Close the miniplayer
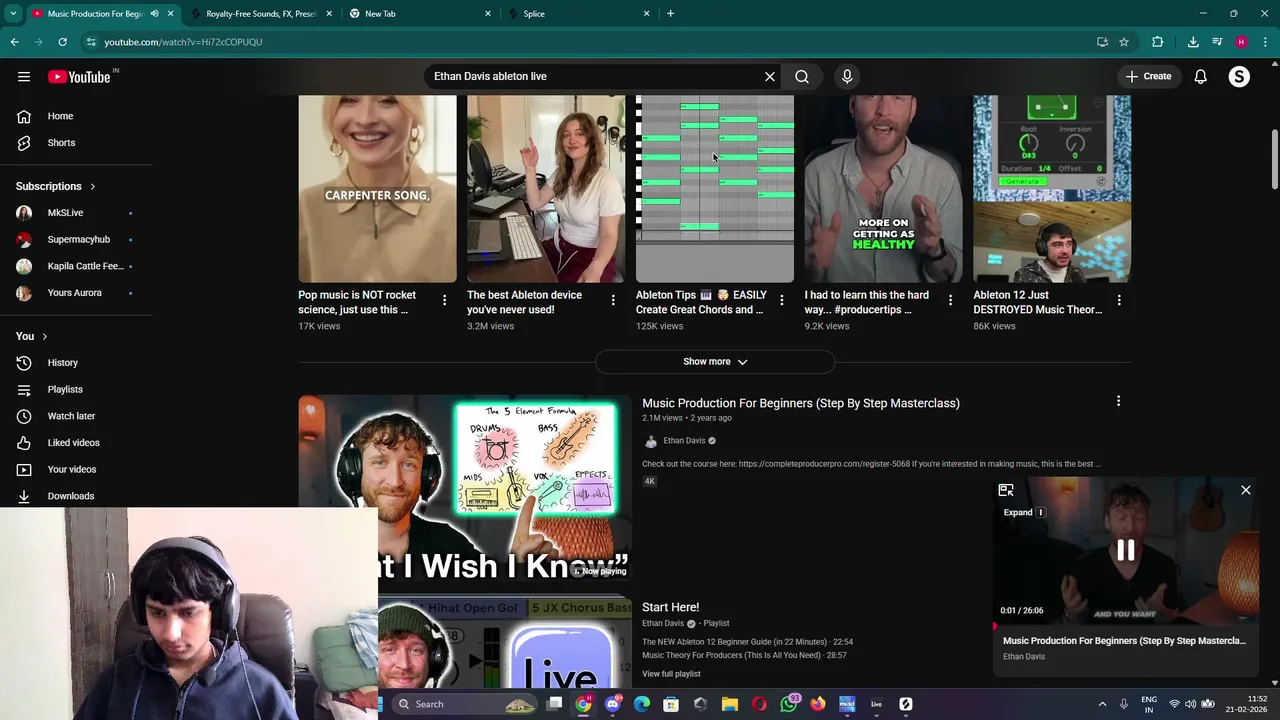This screenshot has height=720, width=1280. click(1246, 490)
